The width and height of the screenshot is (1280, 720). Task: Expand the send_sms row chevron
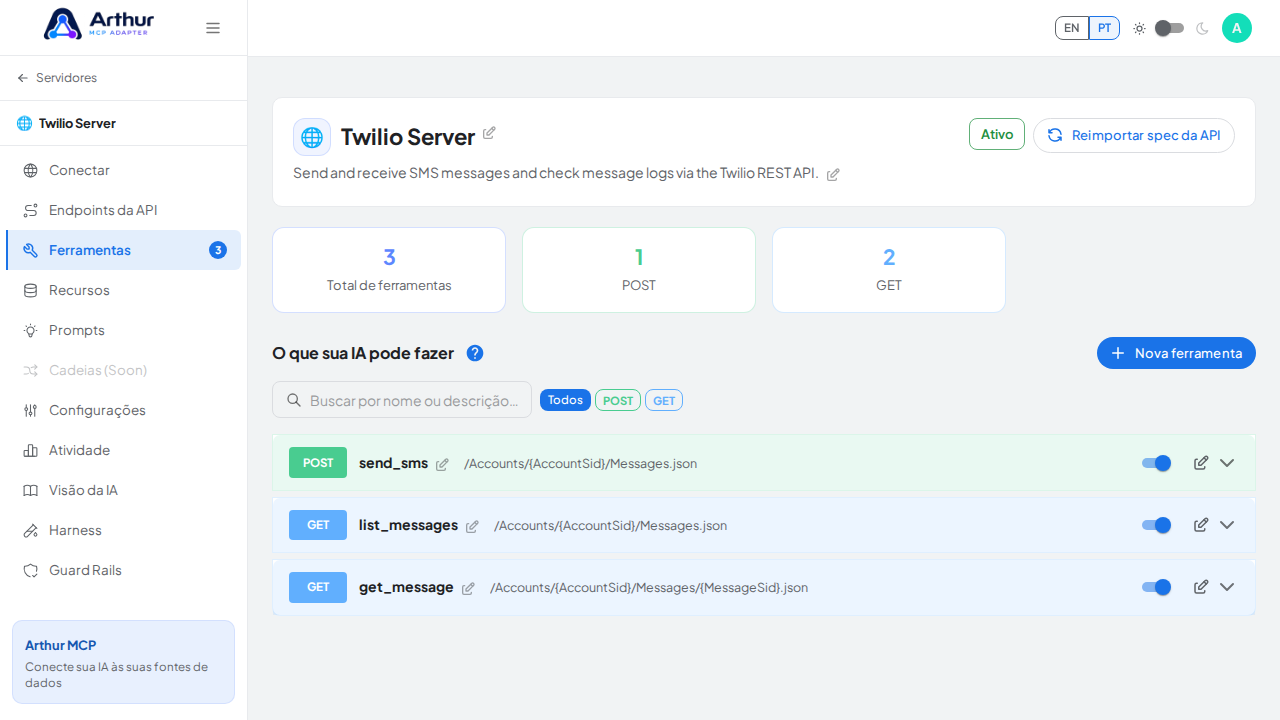click(1227, 463)
